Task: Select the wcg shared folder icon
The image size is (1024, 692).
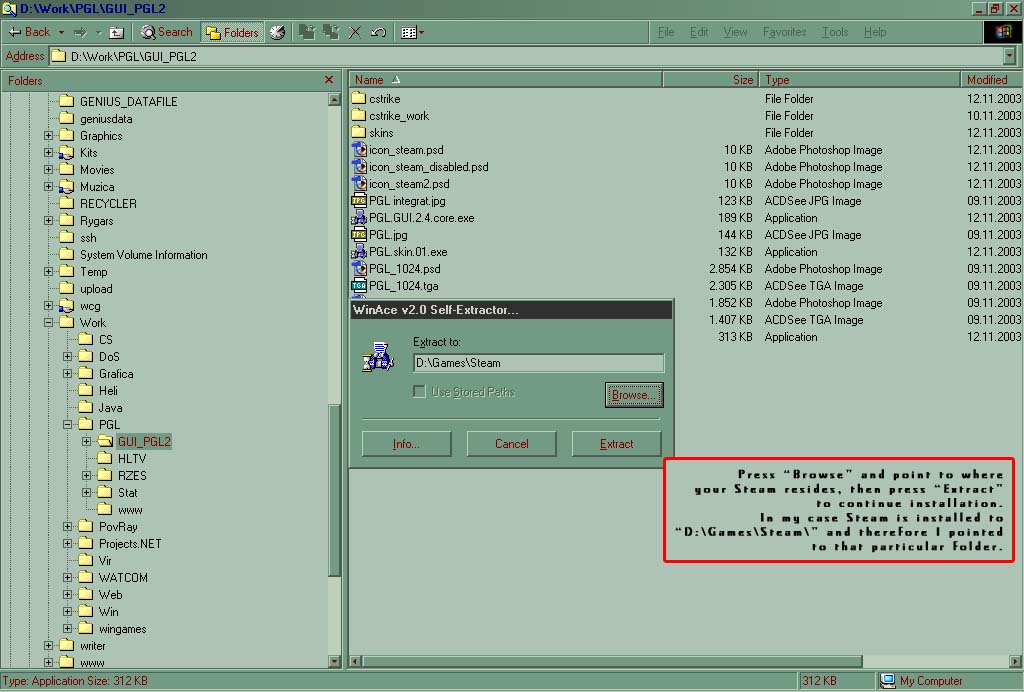Action: [x=66, y=306]
